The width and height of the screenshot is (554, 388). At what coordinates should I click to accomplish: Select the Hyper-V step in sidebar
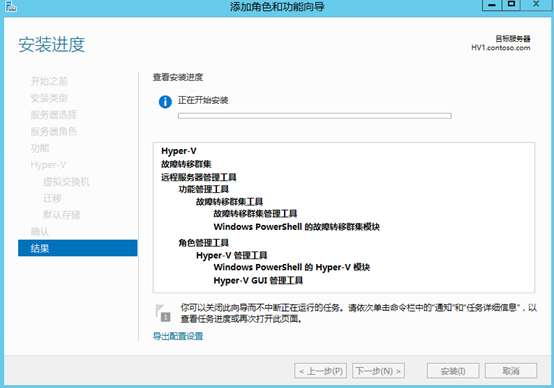pos(48,165)
